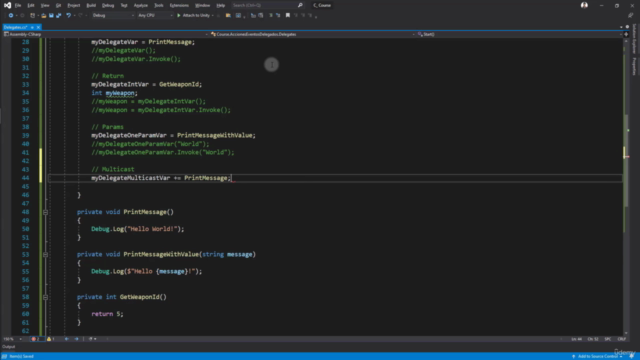Click the Comment out lines toolbar icon
Viewport: 640px width, 360px height.
(271, 16)
